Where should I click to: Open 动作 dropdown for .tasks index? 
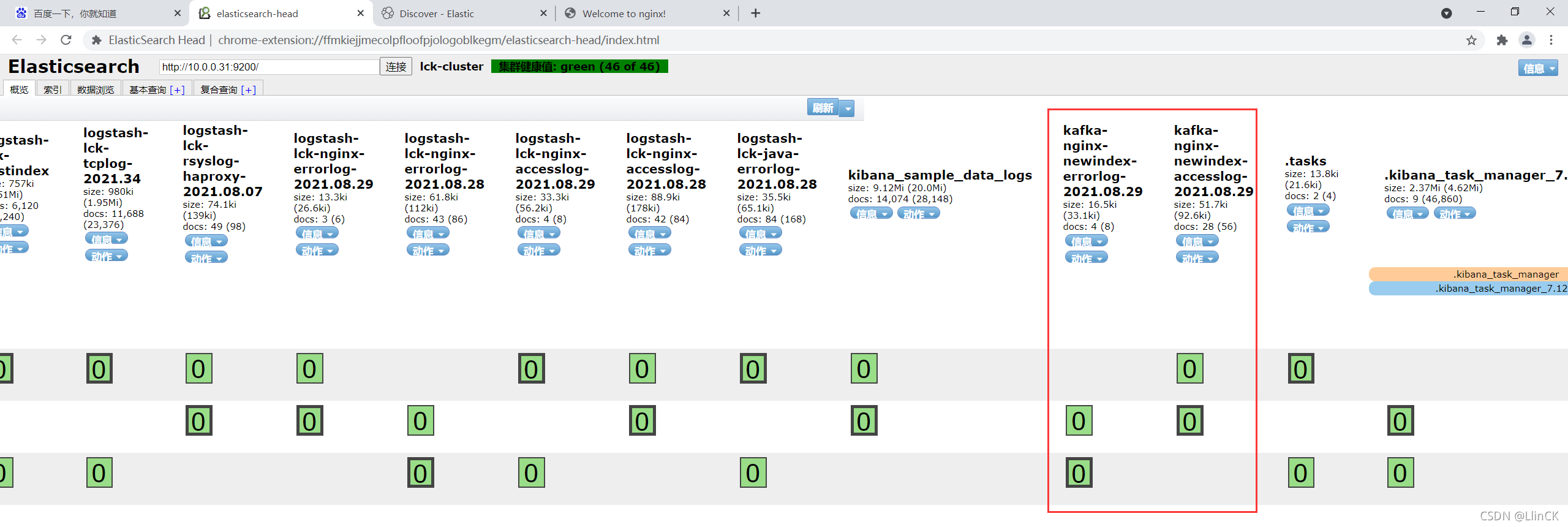[1308, 227]
